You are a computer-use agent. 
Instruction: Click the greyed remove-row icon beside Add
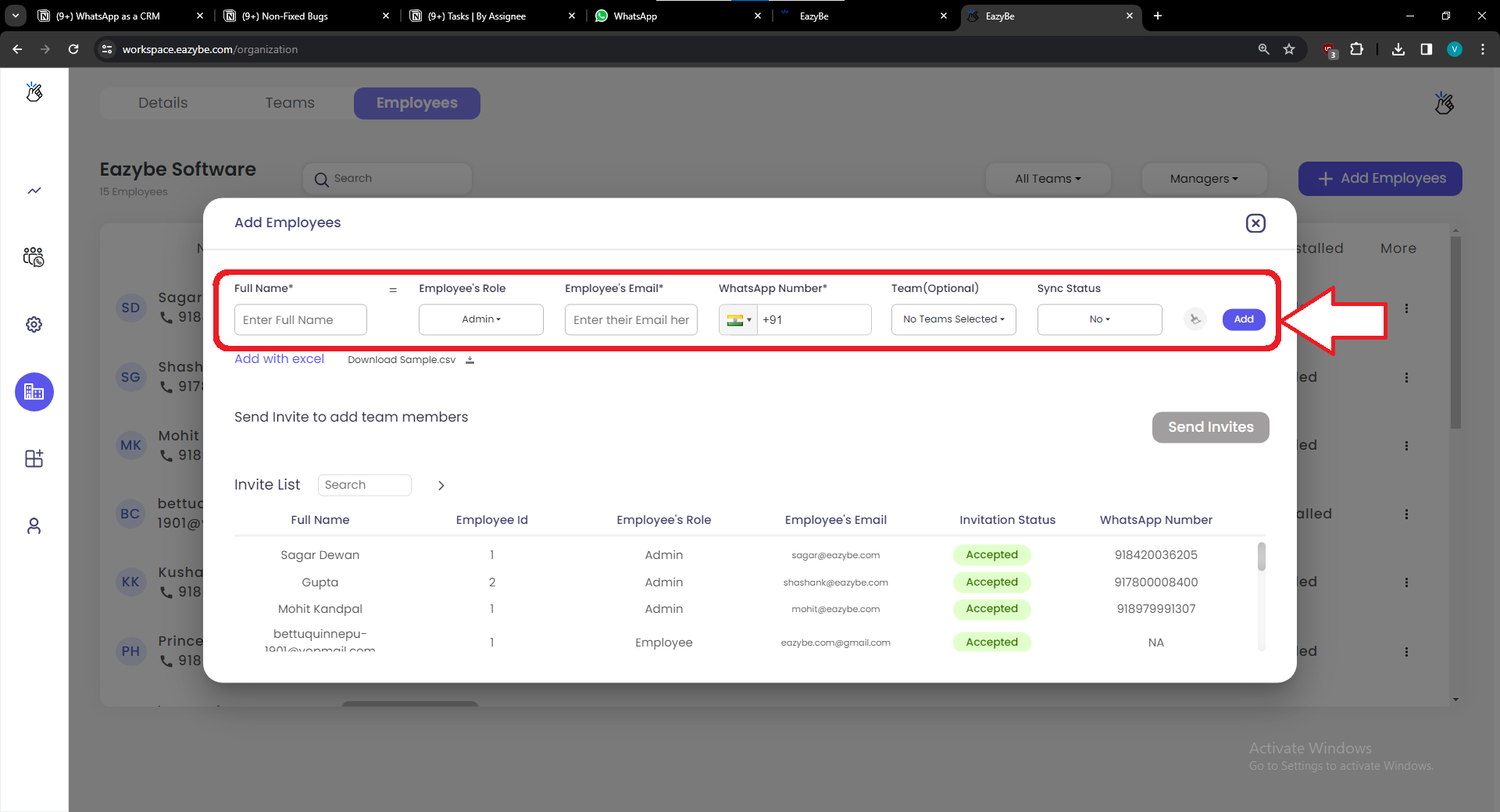tap(1195, 319)
